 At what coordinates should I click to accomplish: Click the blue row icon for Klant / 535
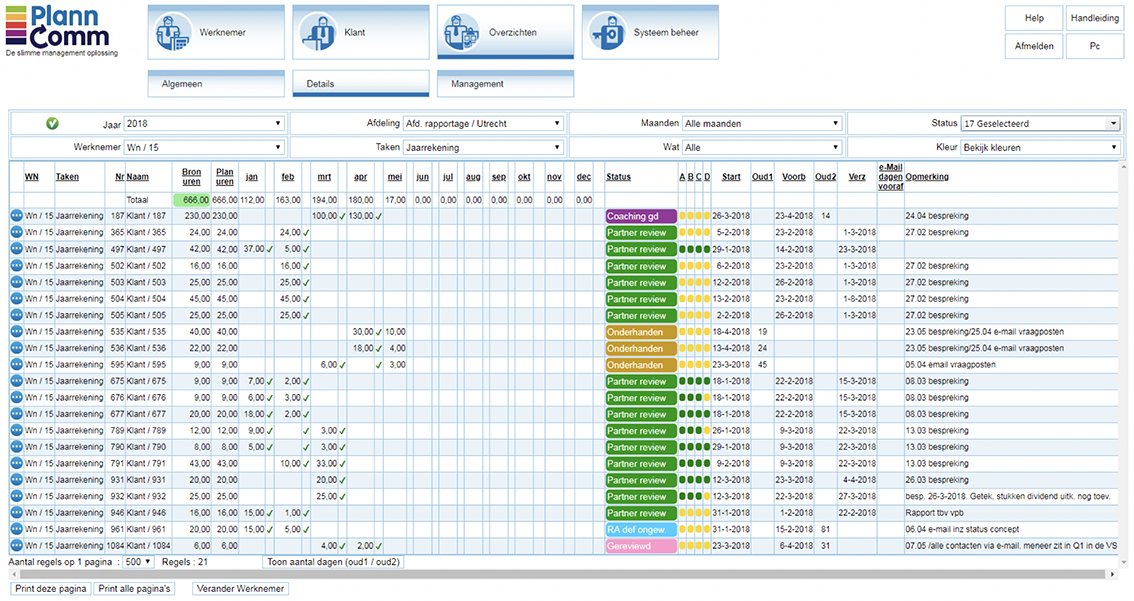coord(16,332)
